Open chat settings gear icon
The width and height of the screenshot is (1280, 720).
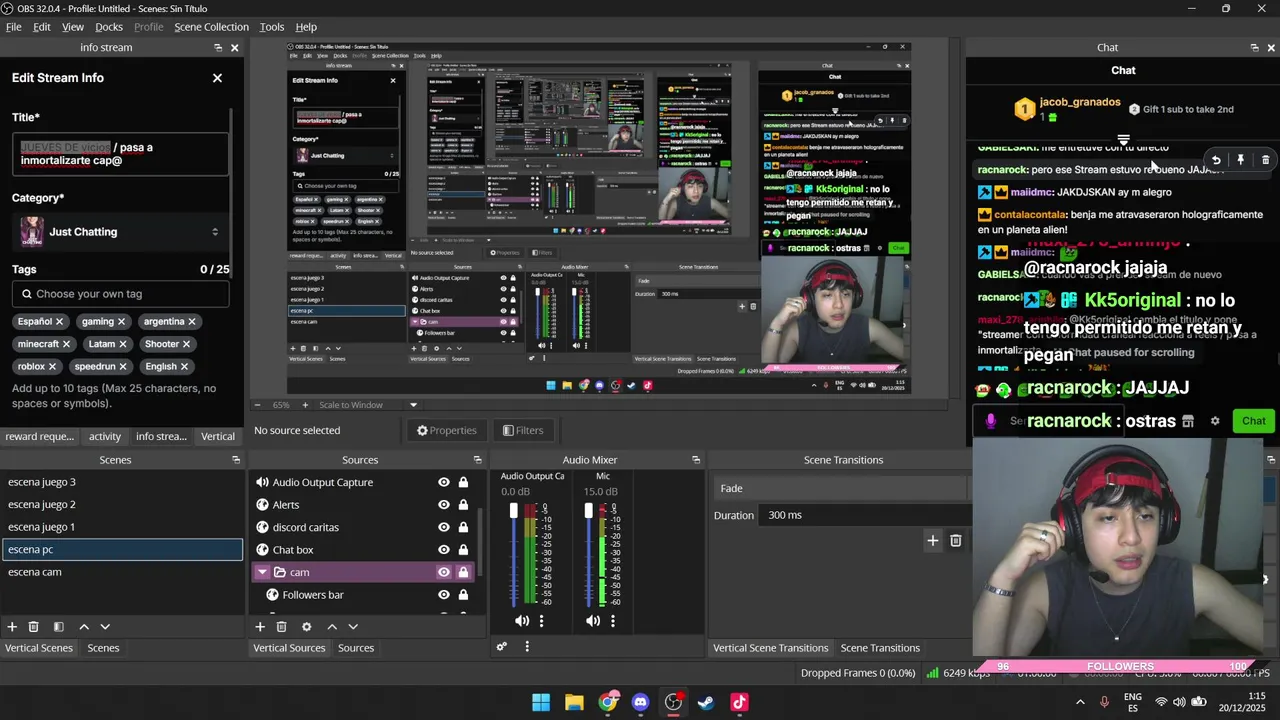click(x=1215, y=421)
